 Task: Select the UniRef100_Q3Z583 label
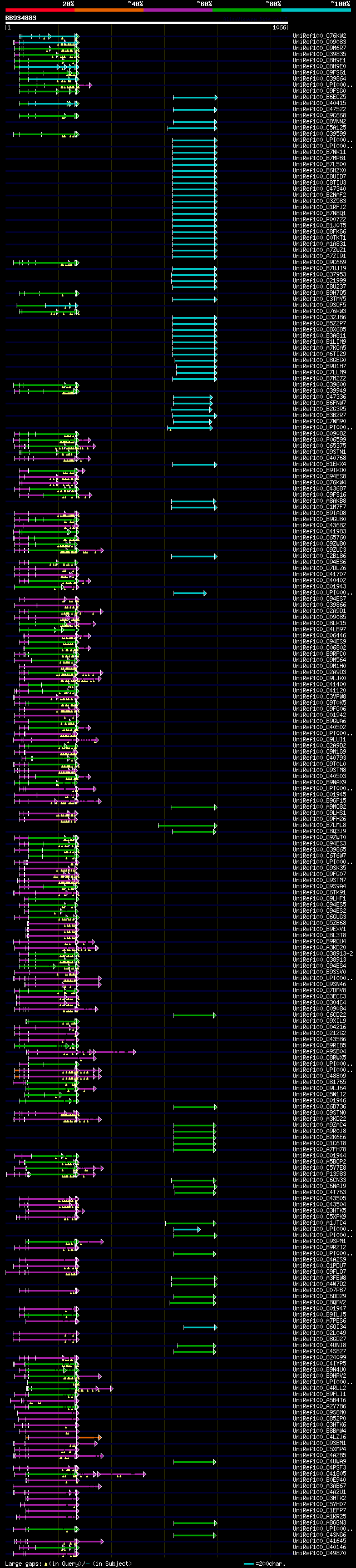coord(319,201)
